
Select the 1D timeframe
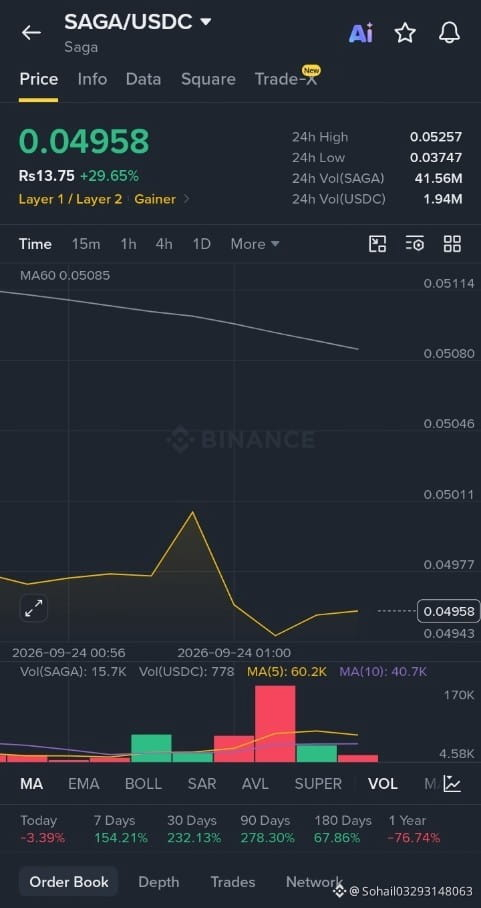pos(201,244)
